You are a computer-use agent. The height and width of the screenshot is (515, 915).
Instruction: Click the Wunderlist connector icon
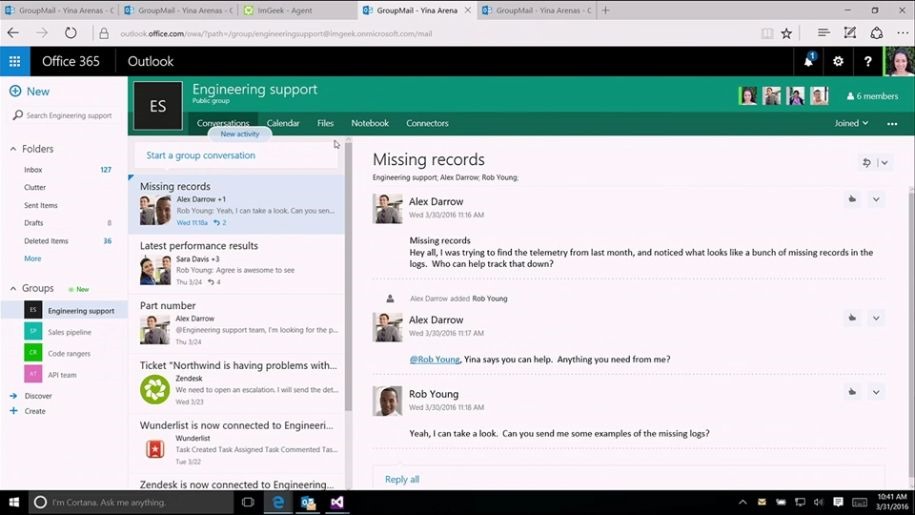154,449
